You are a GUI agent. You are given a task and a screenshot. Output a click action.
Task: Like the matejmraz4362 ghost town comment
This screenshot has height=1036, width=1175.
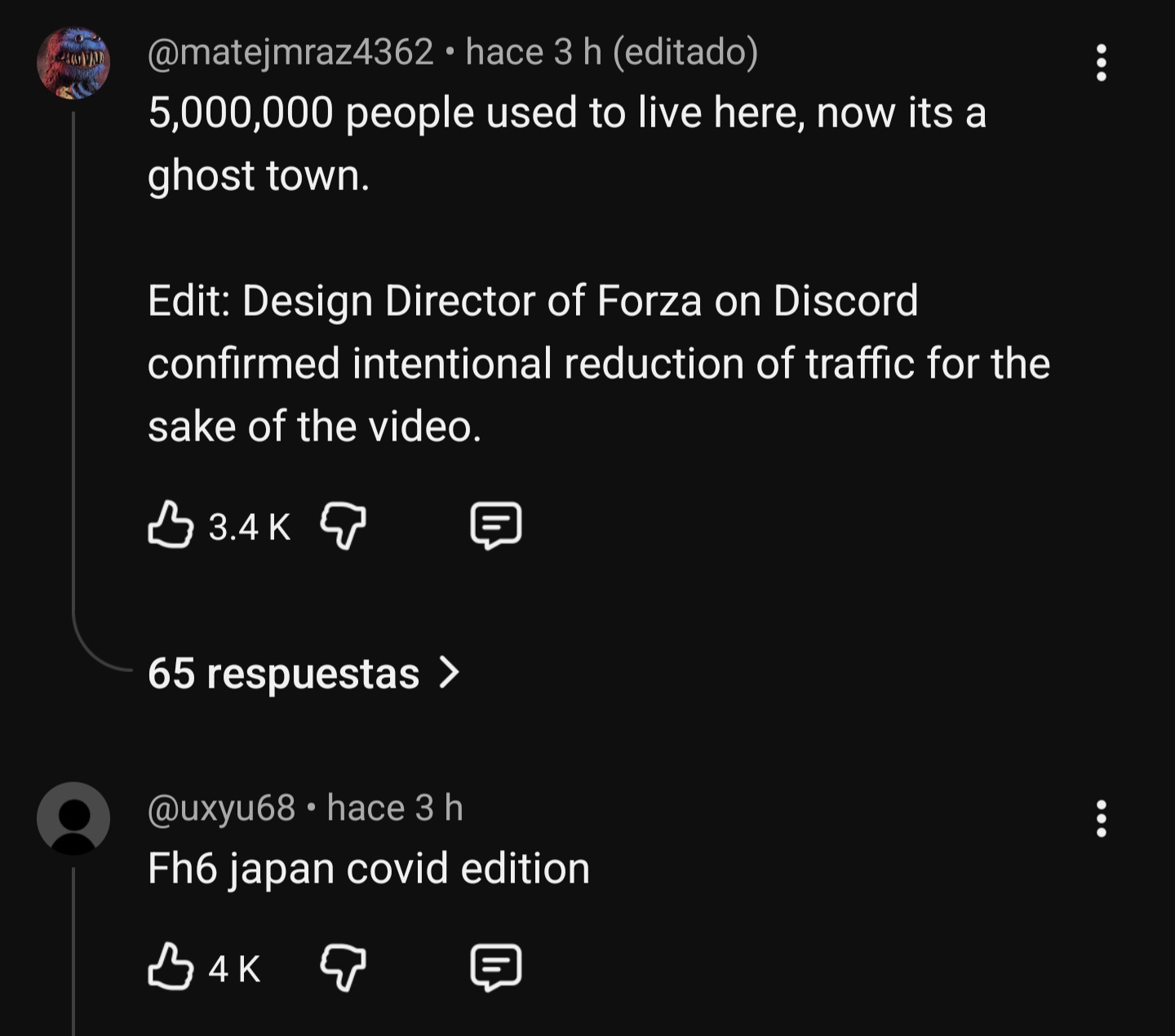coord(171,525)
